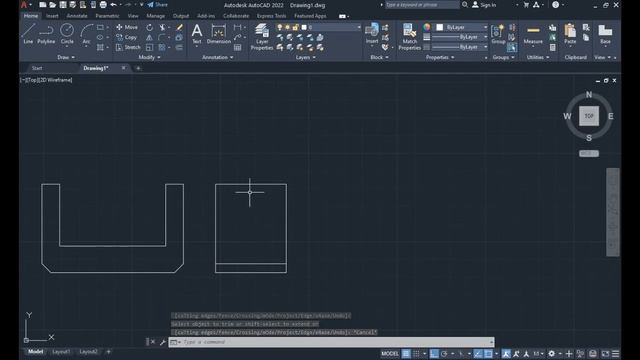Toggle snap mode in status bar
Viewport: 640px width, 360px height.
[416, 353]
